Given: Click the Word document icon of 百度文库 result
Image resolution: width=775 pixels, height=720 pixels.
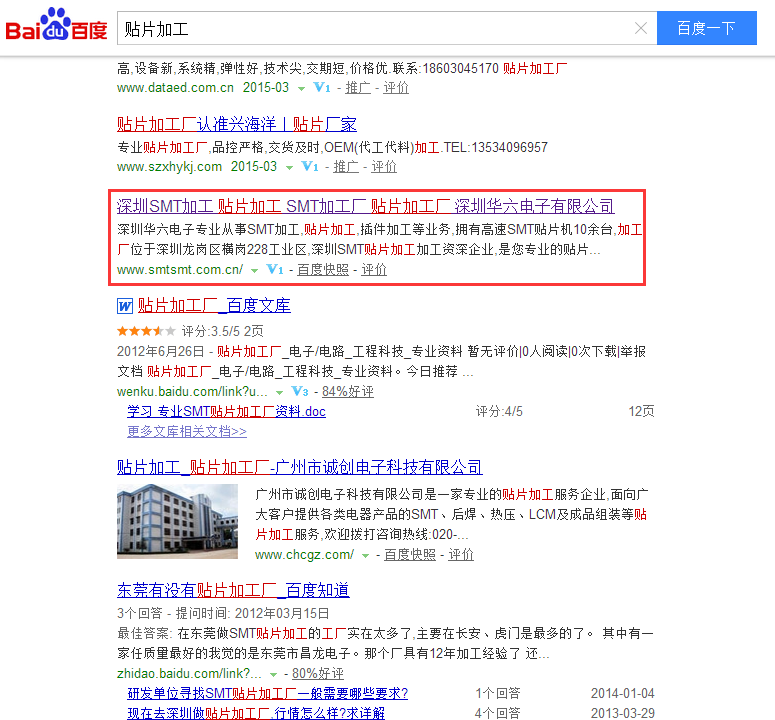Looking at the screenshot, I should (125, 306).
